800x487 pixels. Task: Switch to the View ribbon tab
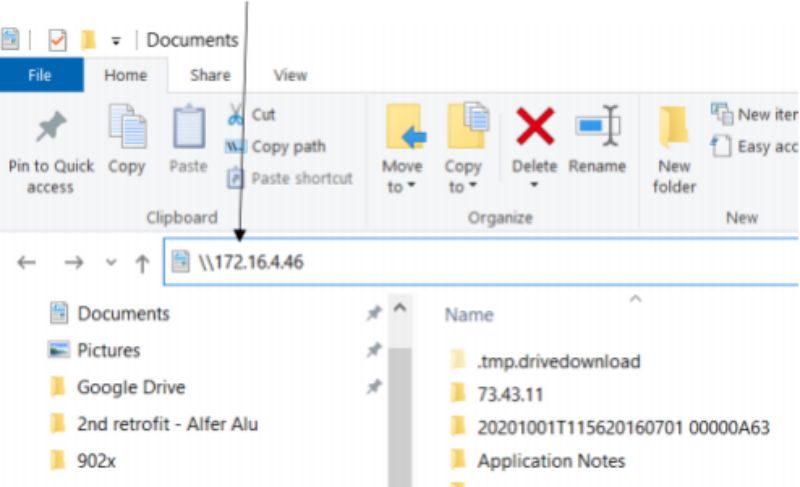click(x=290, y=74)
